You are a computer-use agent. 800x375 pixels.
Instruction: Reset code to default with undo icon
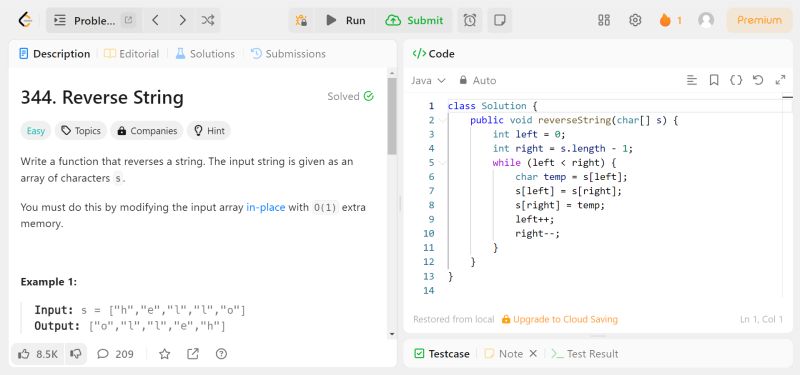pos(758,80)
